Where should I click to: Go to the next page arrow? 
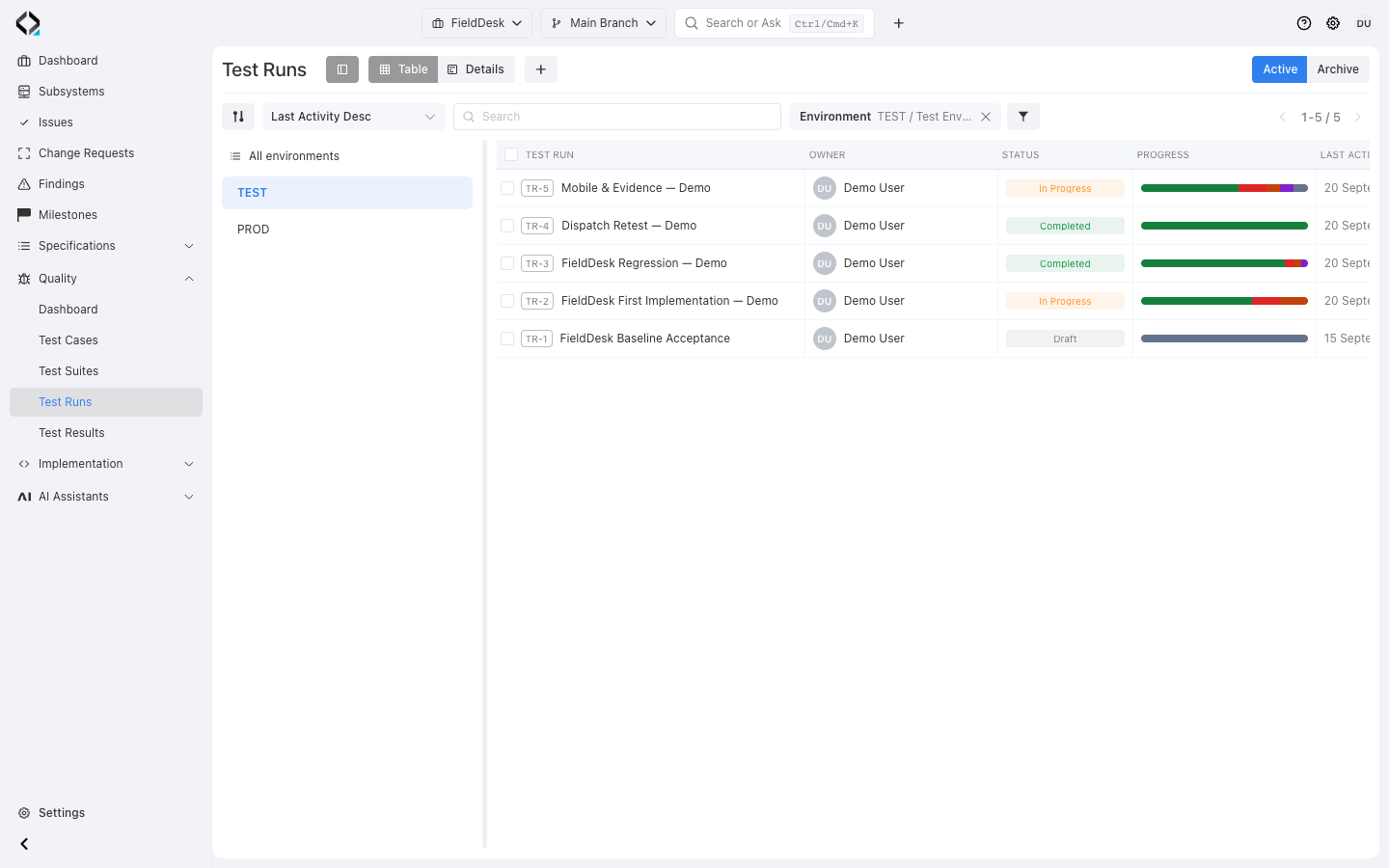pos(1358,117)
